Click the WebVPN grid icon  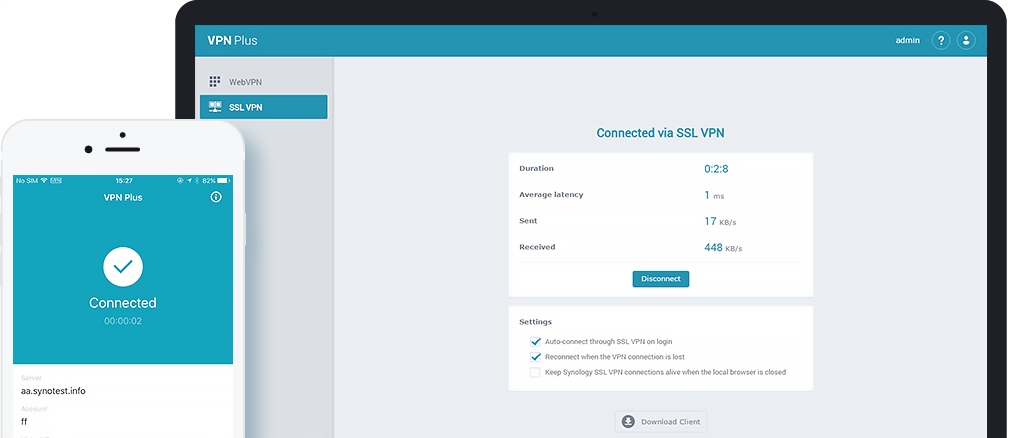[215, 82]
